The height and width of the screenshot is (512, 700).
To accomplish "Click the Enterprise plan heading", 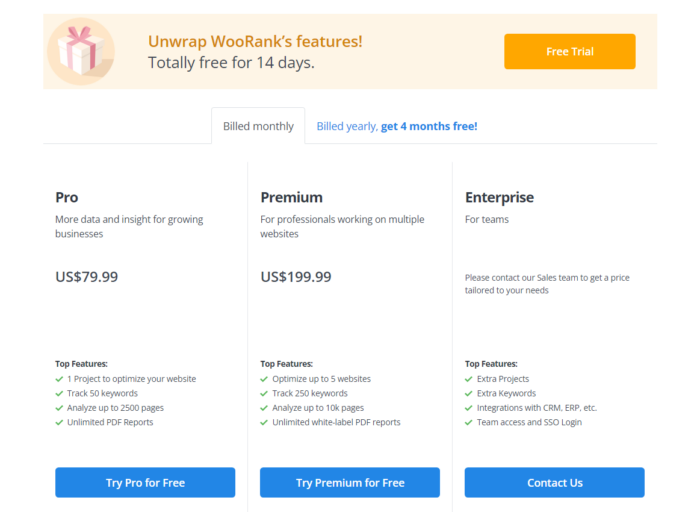I will click(x=499, y=197).
